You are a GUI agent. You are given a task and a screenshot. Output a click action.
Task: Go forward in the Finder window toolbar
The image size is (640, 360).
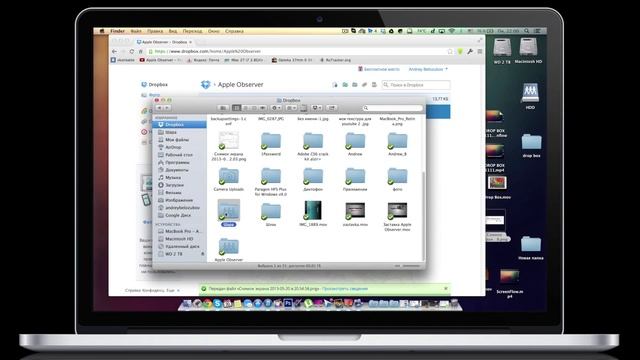(x=167, y=108)
